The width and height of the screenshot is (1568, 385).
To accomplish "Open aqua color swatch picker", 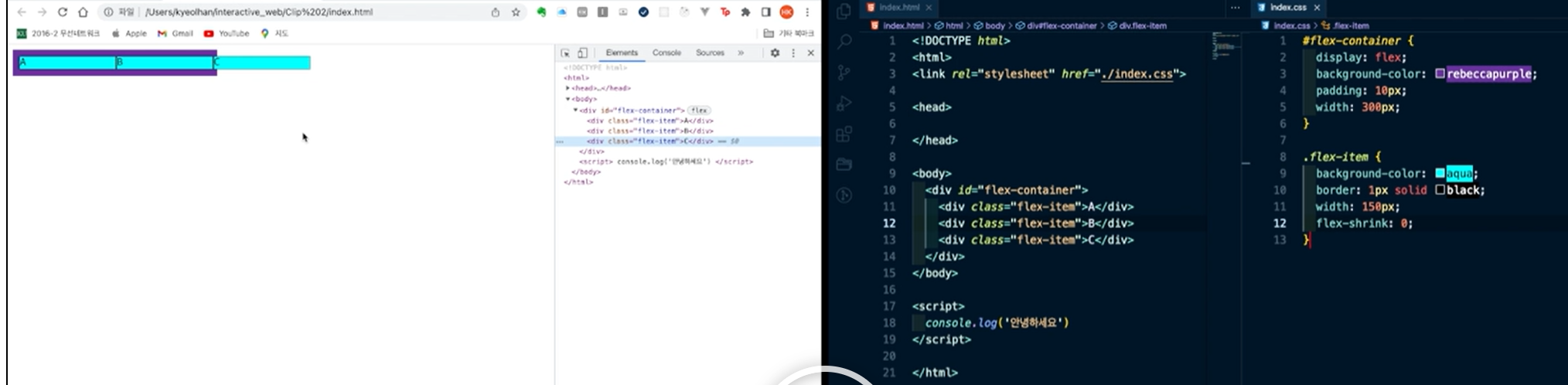I will [1440, 173].
